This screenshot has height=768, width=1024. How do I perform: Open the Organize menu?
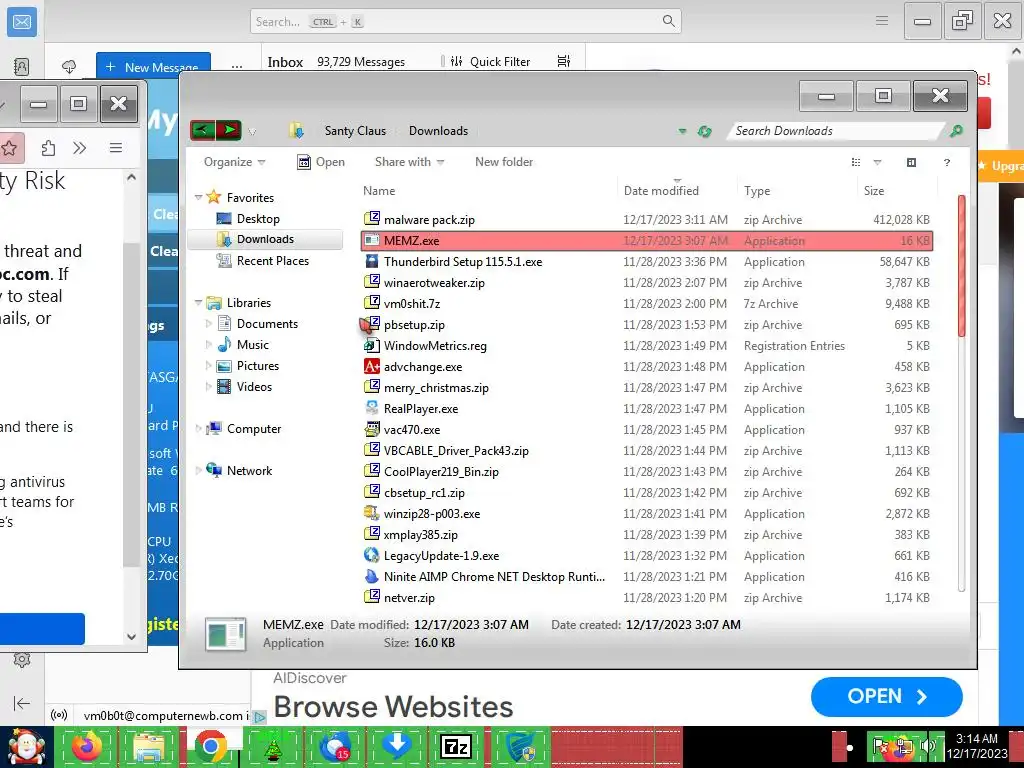coord(234,162)
